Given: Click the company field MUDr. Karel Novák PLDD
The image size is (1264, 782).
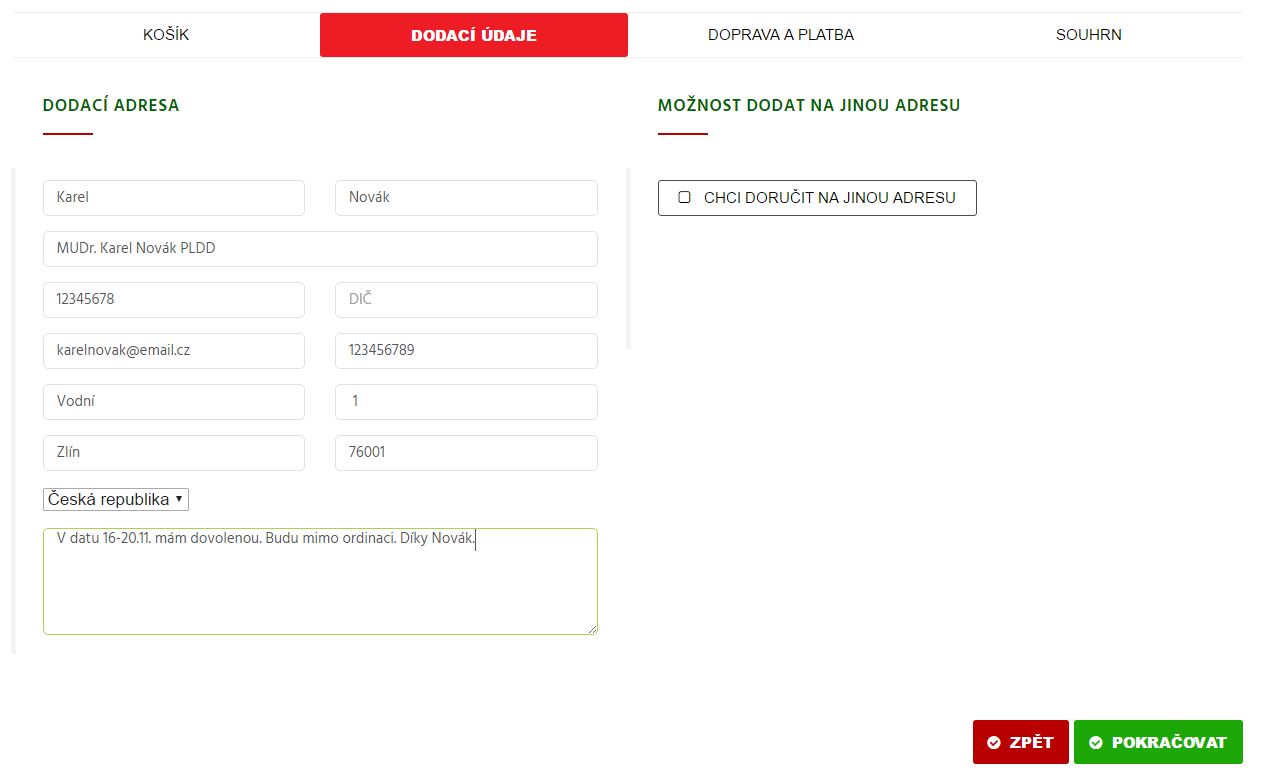Looking at the screenshot, I should 320,249.
